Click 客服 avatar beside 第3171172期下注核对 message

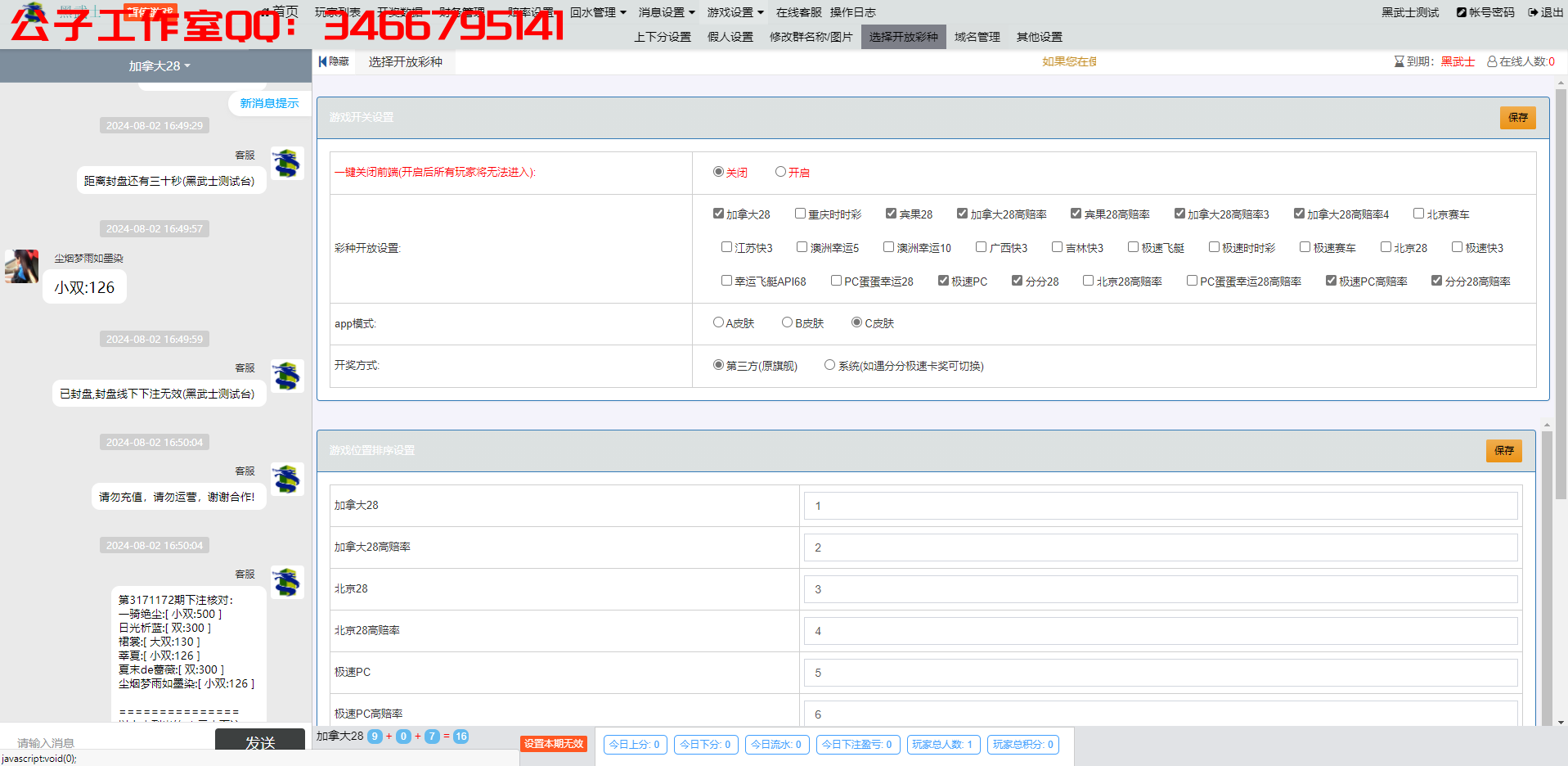point(287,583)
